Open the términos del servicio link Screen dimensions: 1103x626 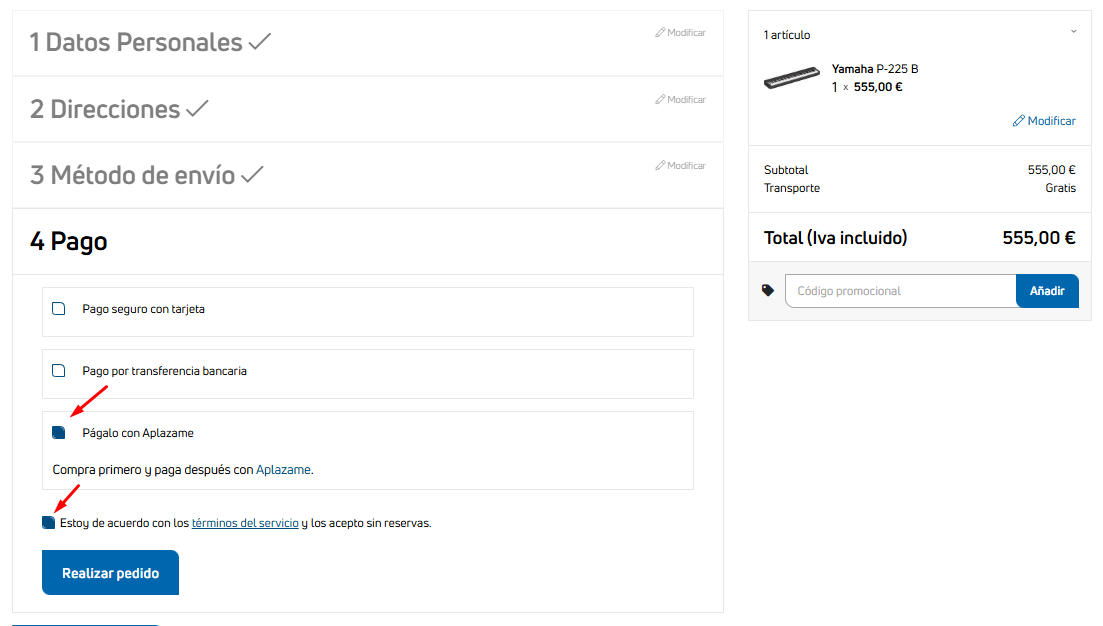pyautogui.click(x=245, y=523)
